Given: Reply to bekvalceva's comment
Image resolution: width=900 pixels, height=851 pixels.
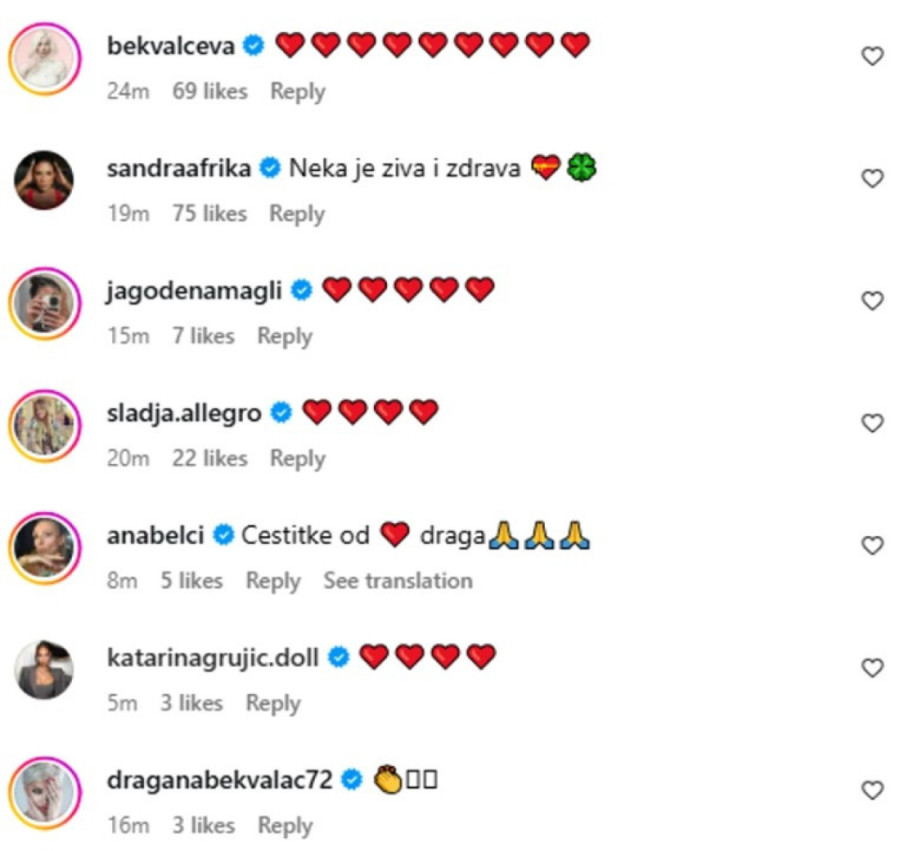Looking at the screenshot, I should 297,92.
